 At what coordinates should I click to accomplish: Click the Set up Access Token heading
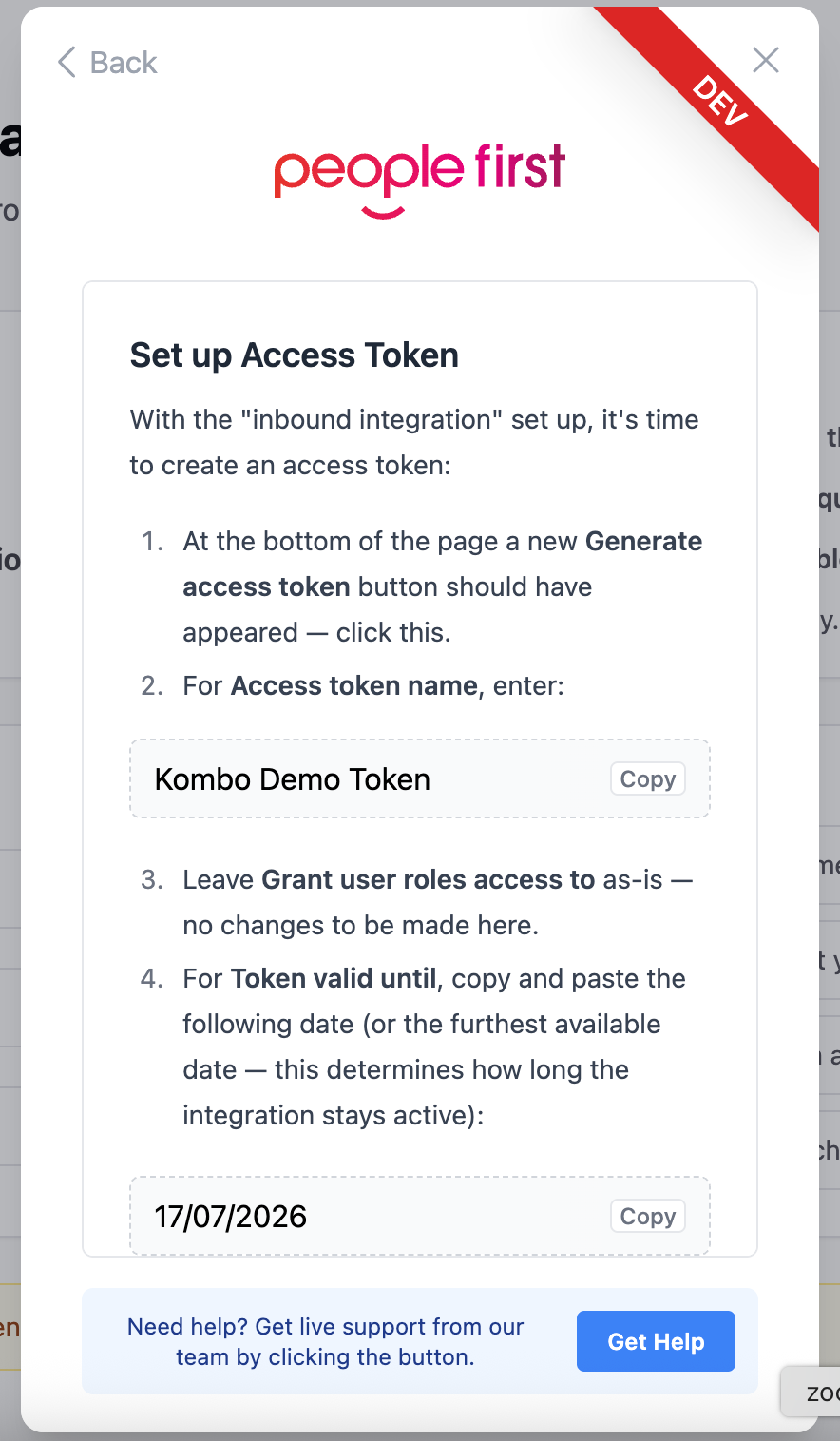(295, 355)
